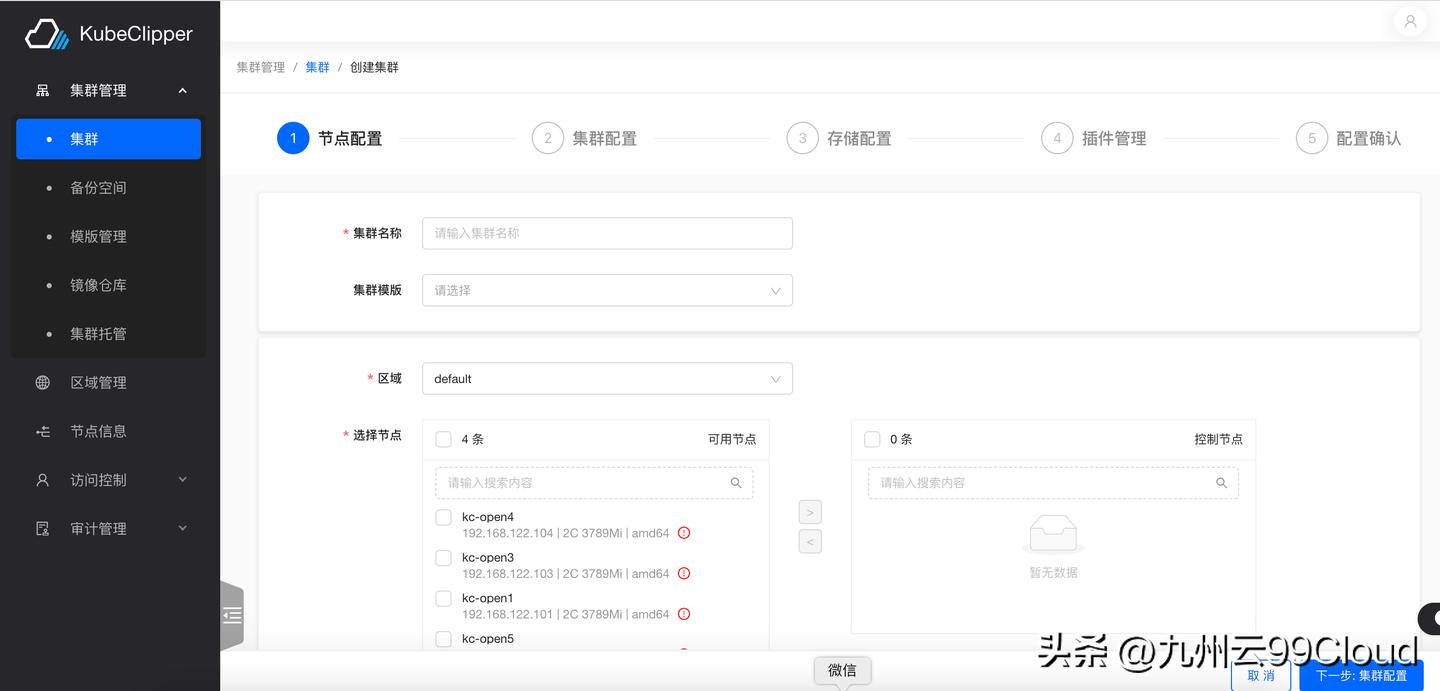1440x691 pixels.
Task: Open the 集群模板 dropdown
Action: click(x=607, y=290)
